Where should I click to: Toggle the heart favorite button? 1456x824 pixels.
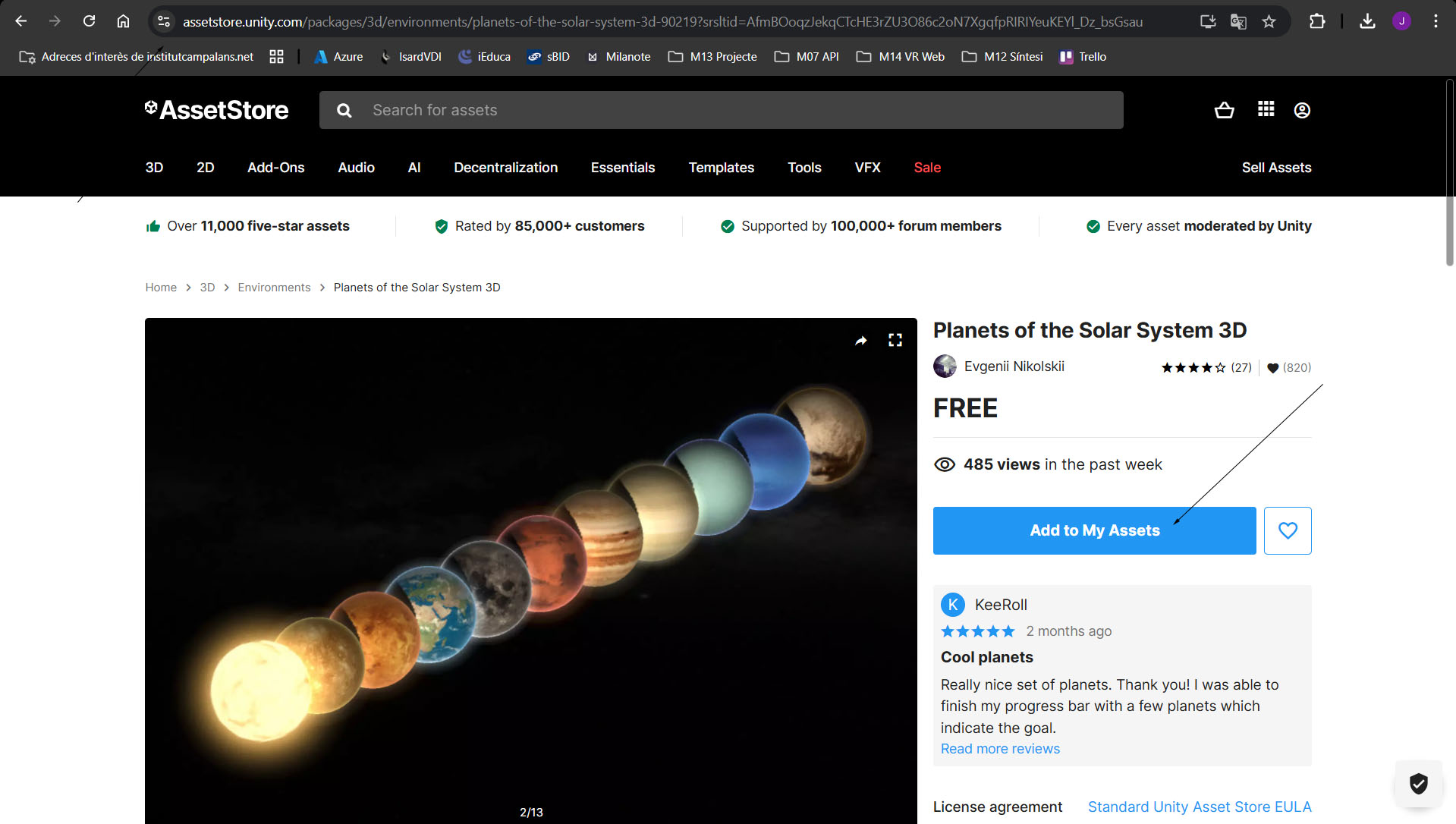(1287, 530)
